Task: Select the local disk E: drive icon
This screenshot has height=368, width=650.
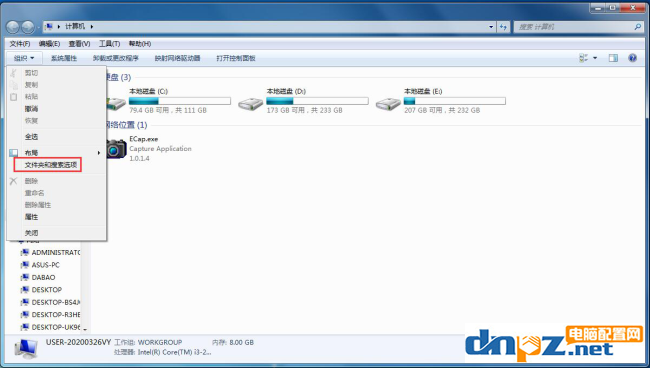Action: [x=388, y=104]
